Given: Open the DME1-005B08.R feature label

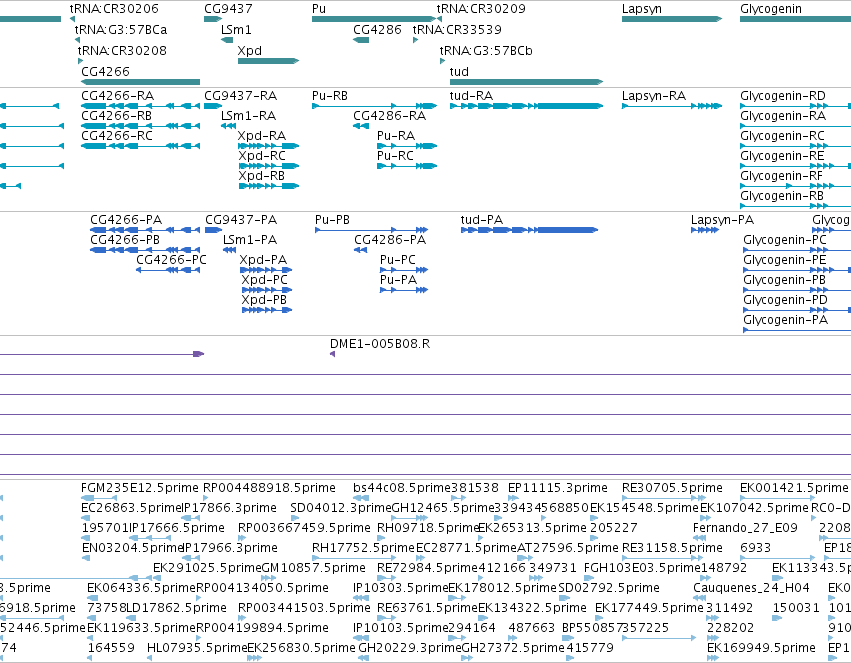Looking at the screenshot, I should point(380,343).
